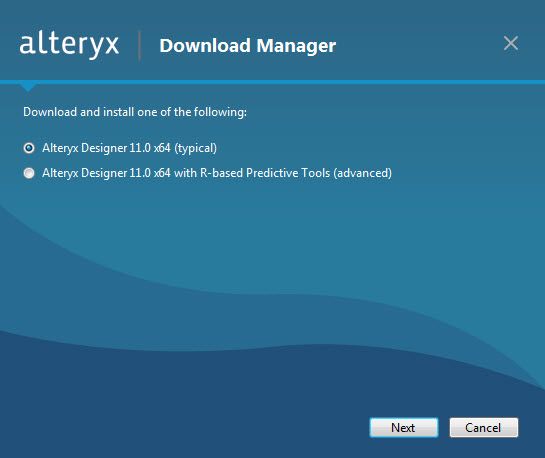Screen dimensions: 545x458
Task: Click the 'Download Manager' title text
Action: [247, 46]
